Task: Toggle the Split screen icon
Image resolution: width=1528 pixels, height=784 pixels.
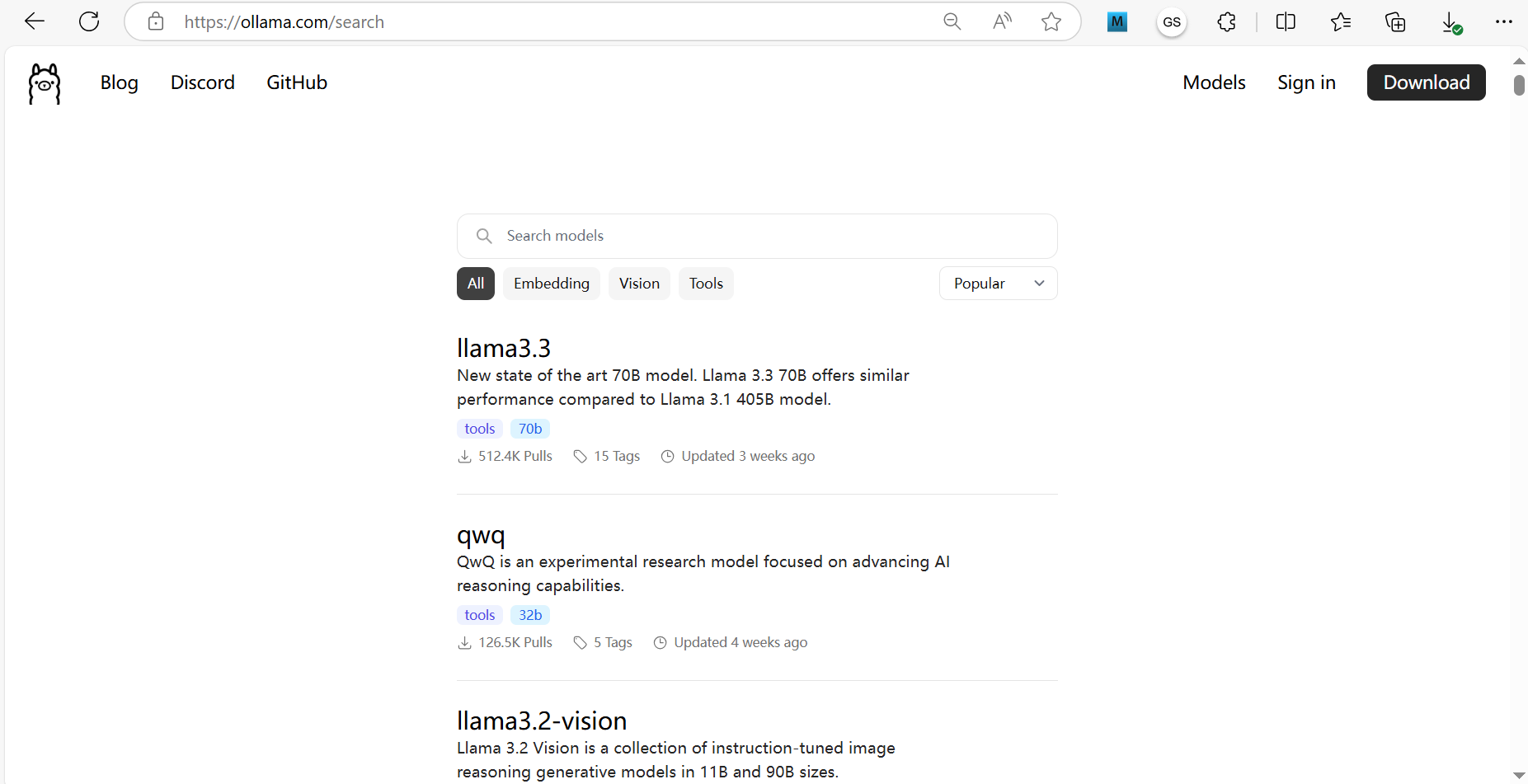Action: (1286, 21)
